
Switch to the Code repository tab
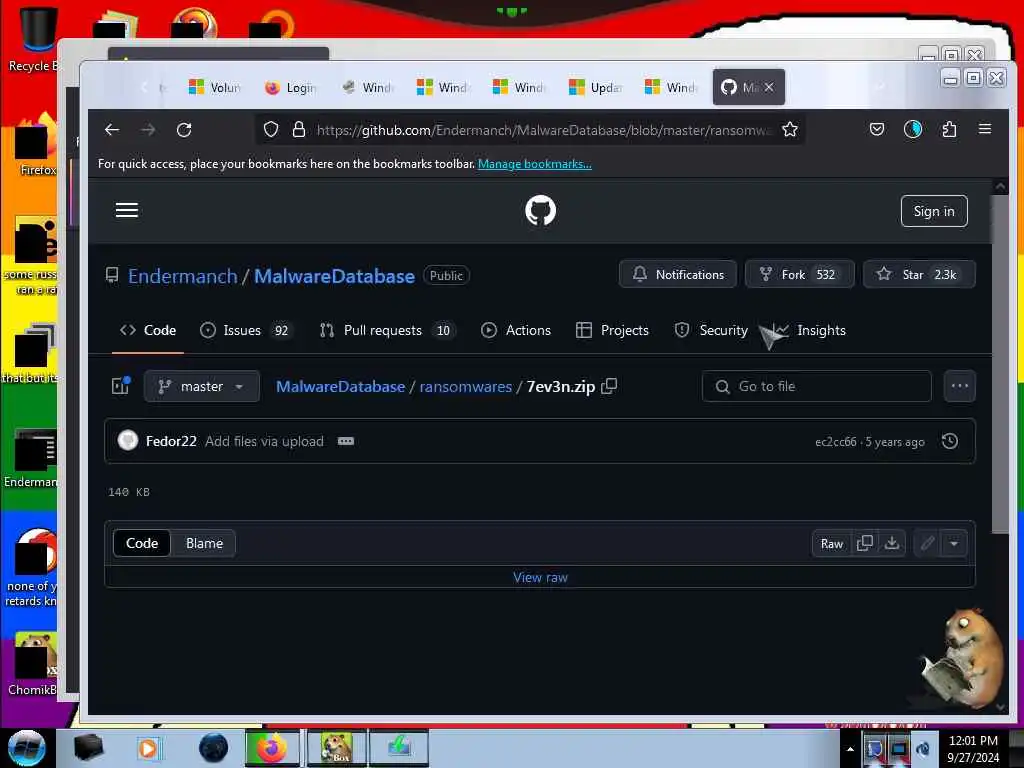pos(148,330)
